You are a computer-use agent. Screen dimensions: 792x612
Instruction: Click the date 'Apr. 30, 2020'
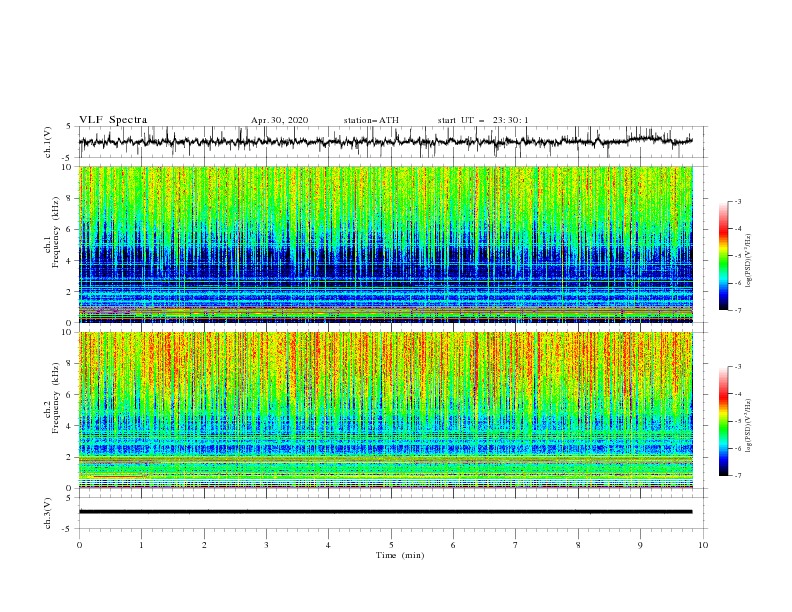coord(279,120)
